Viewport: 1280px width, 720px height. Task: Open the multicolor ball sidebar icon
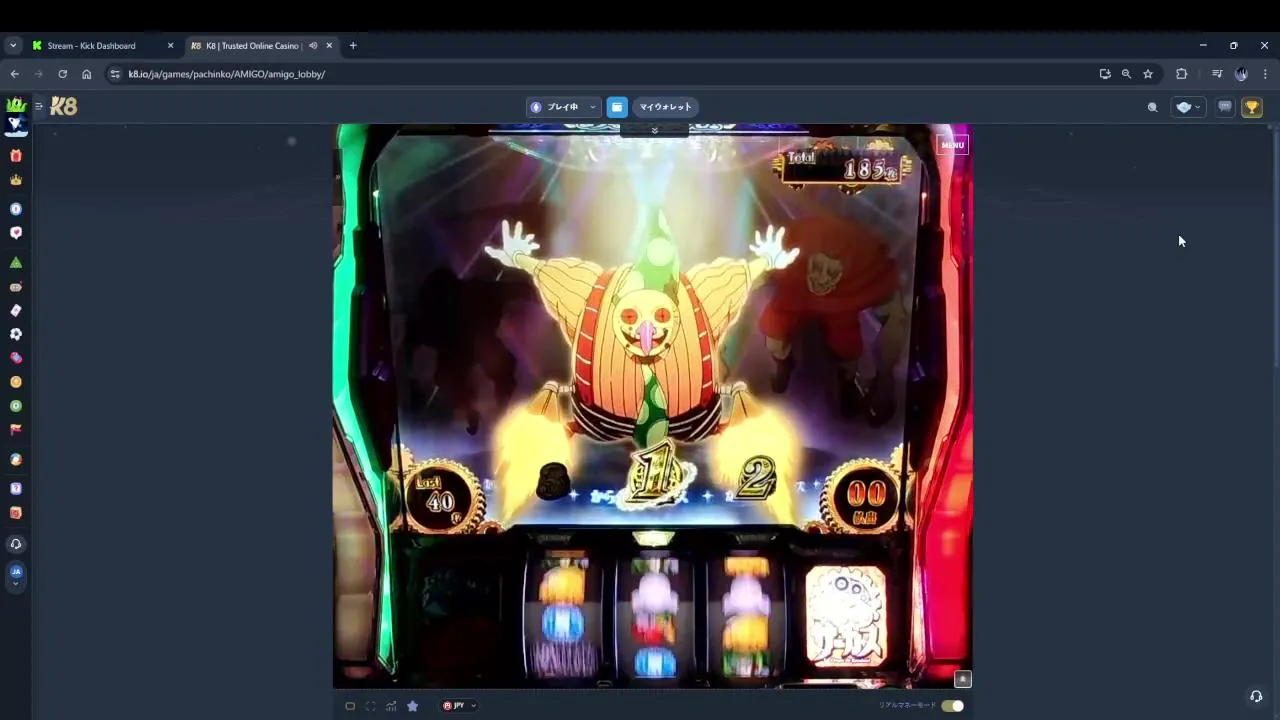click(x=15, y=460)
